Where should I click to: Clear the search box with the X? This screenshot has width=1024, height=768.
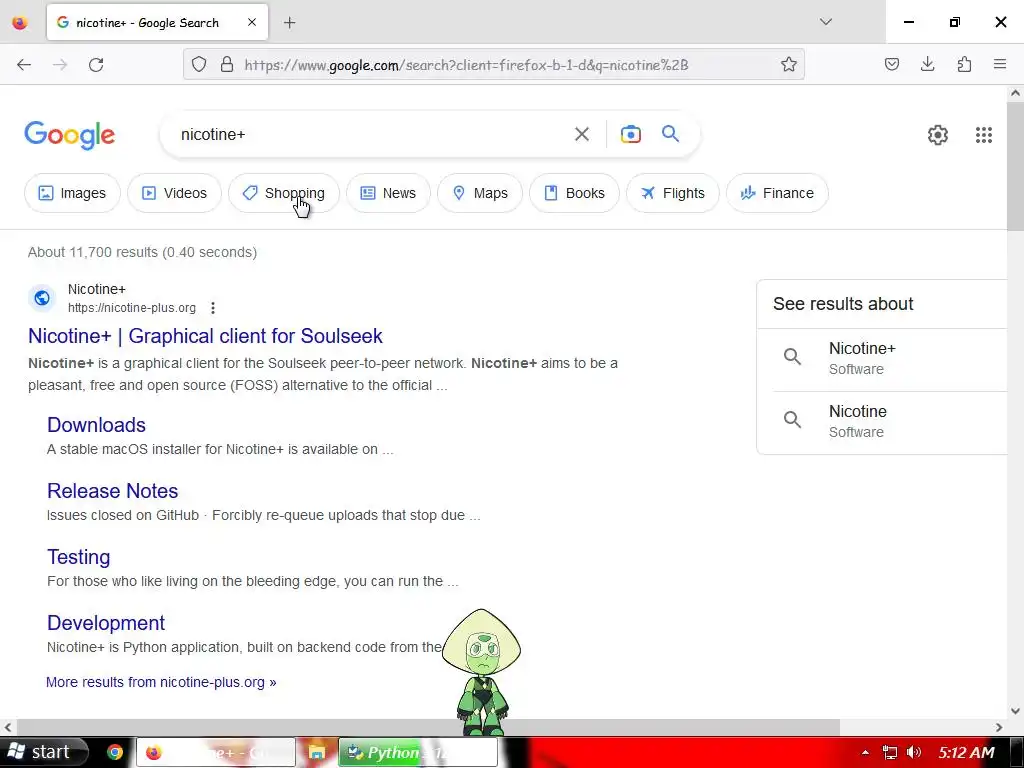point(582,134)
